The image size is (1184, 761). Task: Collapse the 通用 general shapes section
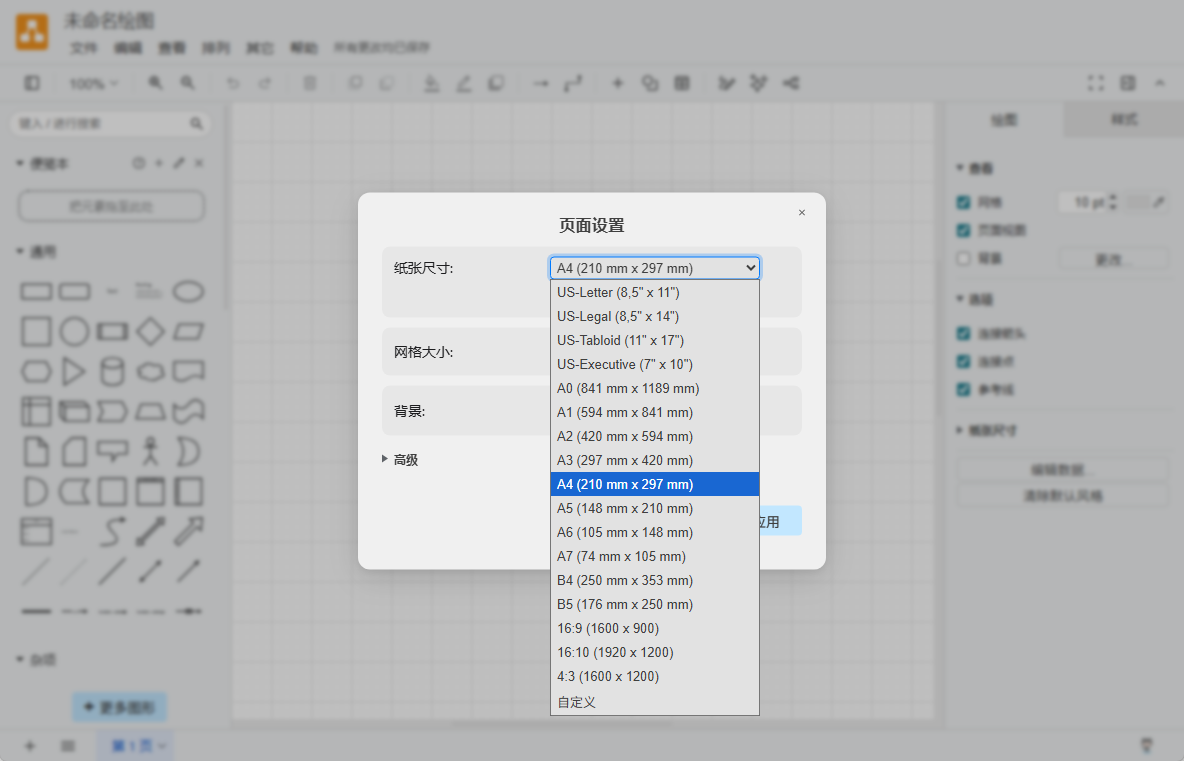click(36, 251)
